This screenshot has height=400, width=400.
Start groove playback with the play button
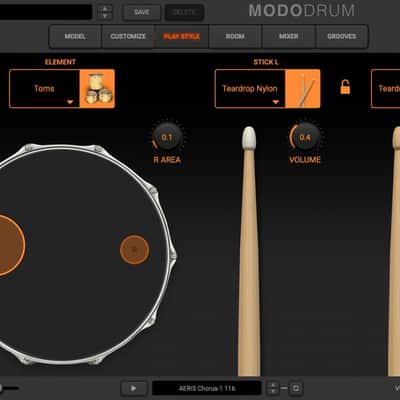point(133,388)
